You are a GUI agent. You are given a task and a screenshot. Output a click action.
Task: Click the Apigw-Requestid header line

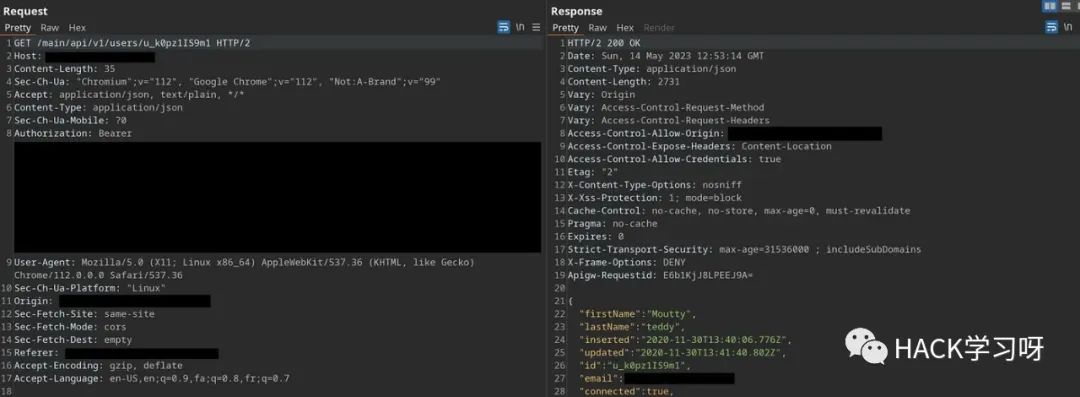coord(660,275)
